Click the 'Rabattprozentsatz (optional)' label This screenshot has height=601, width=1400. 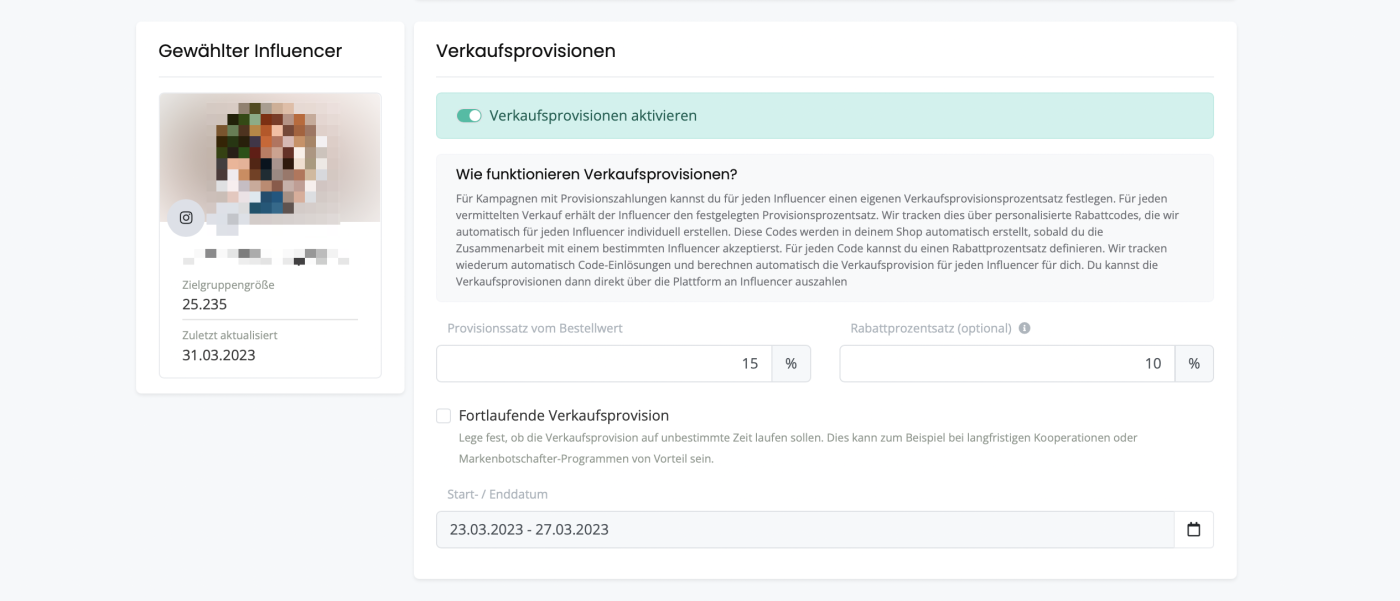(x=931, y=328)
